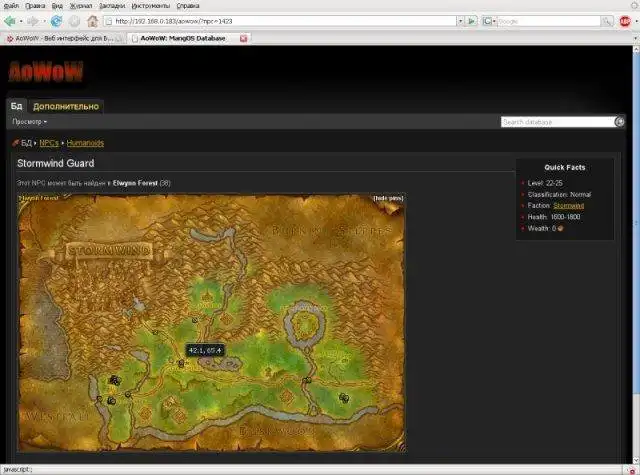Viewport: 640px width, 475px height.
Task: Select the БД site tab
Action: 16,106
